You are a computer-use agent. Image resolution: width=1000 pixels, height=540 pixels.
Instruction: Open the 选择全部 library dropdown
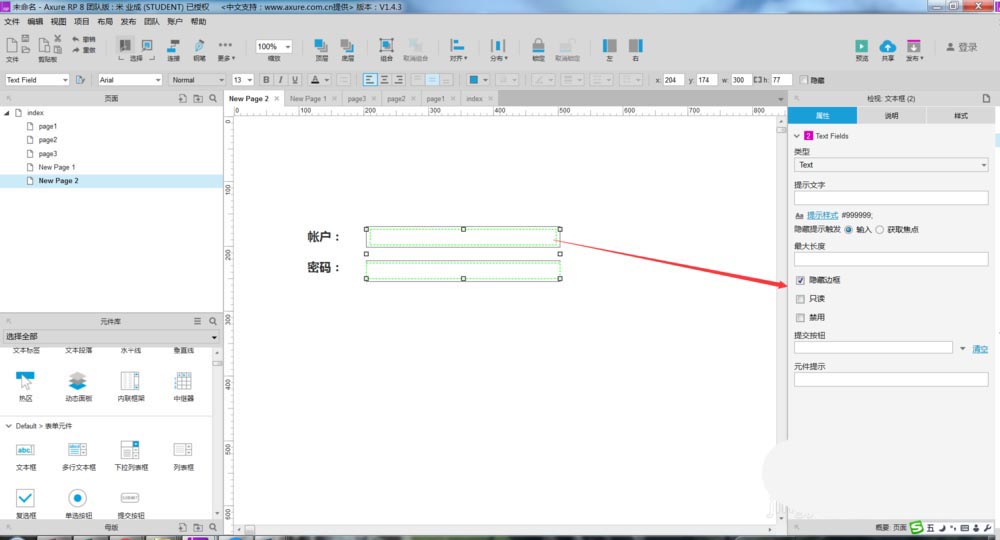(x=111, y=337)
